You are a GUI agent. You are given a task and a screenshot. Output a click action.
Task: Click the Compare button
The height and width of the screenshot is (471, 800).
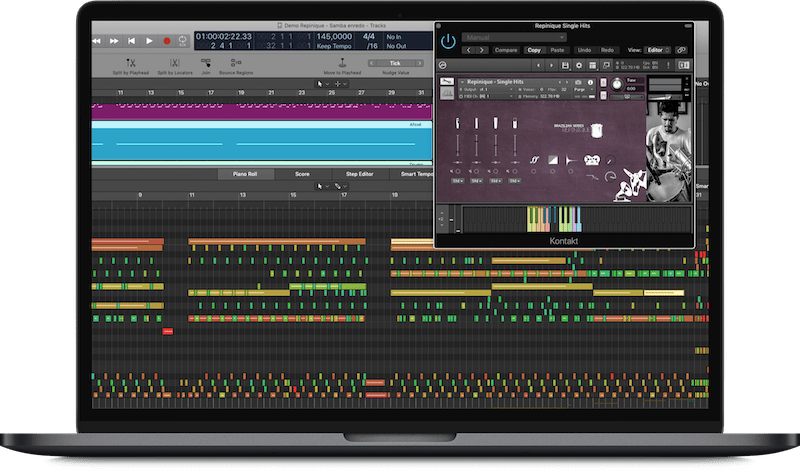click(506, 50)
